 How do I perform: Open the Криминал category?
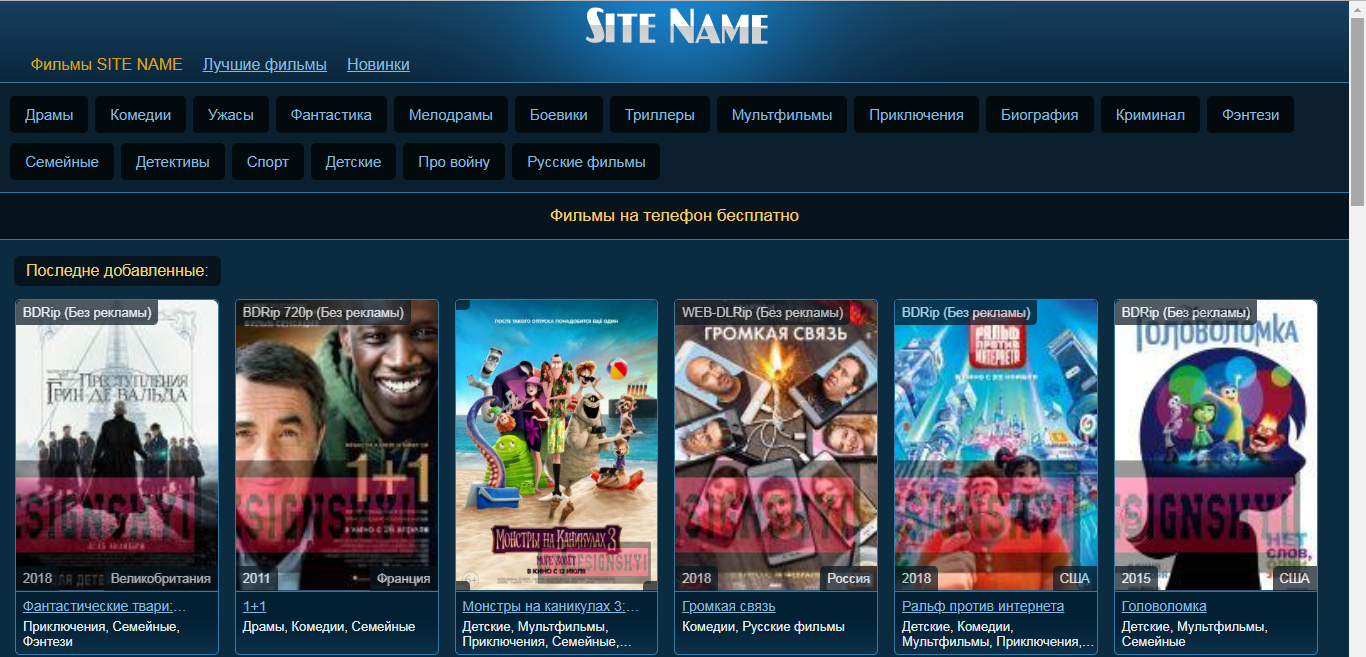click(1150, 115)
